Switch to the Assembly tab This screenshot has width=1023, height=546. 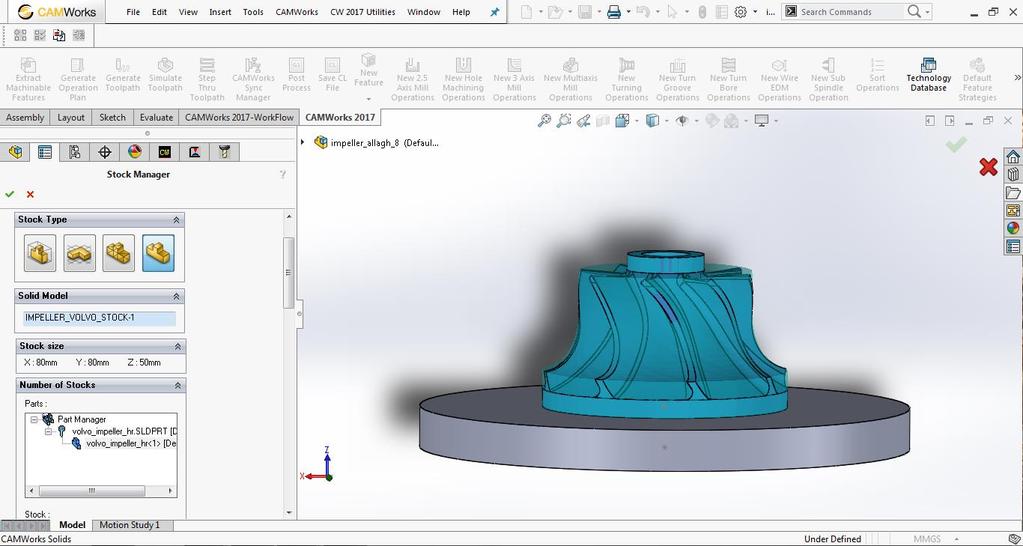(25, 117)
